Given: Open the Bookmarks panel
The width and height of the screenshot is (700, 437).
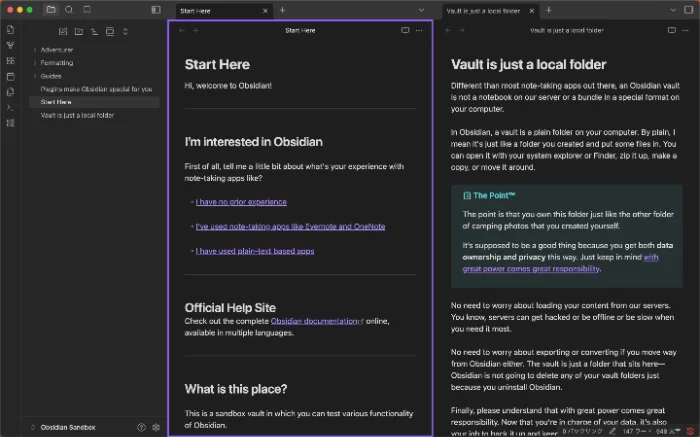Looking at the screenshot, I should point(85,9).
